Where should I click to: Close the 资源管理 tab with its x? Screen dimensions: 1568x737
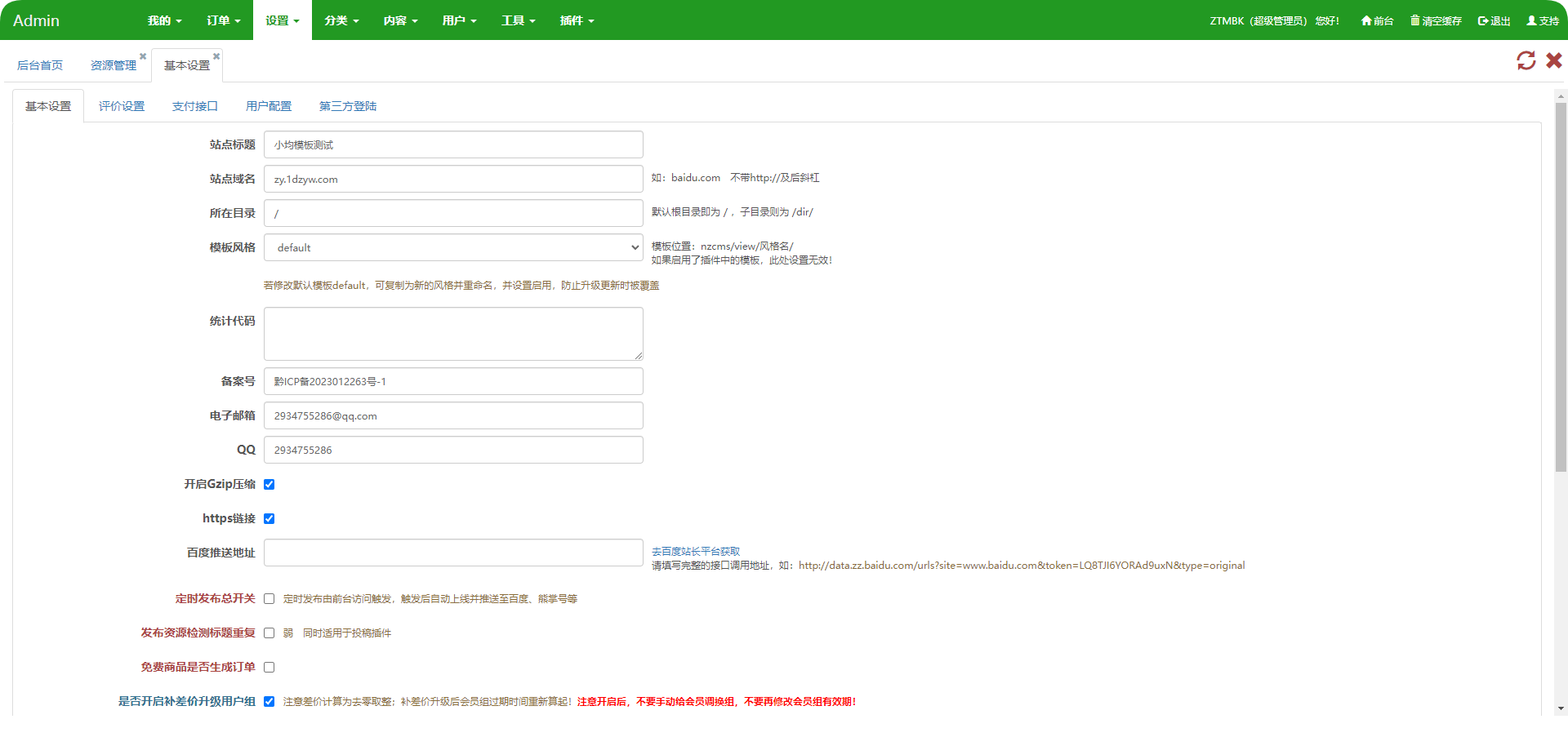pos(143,56)
